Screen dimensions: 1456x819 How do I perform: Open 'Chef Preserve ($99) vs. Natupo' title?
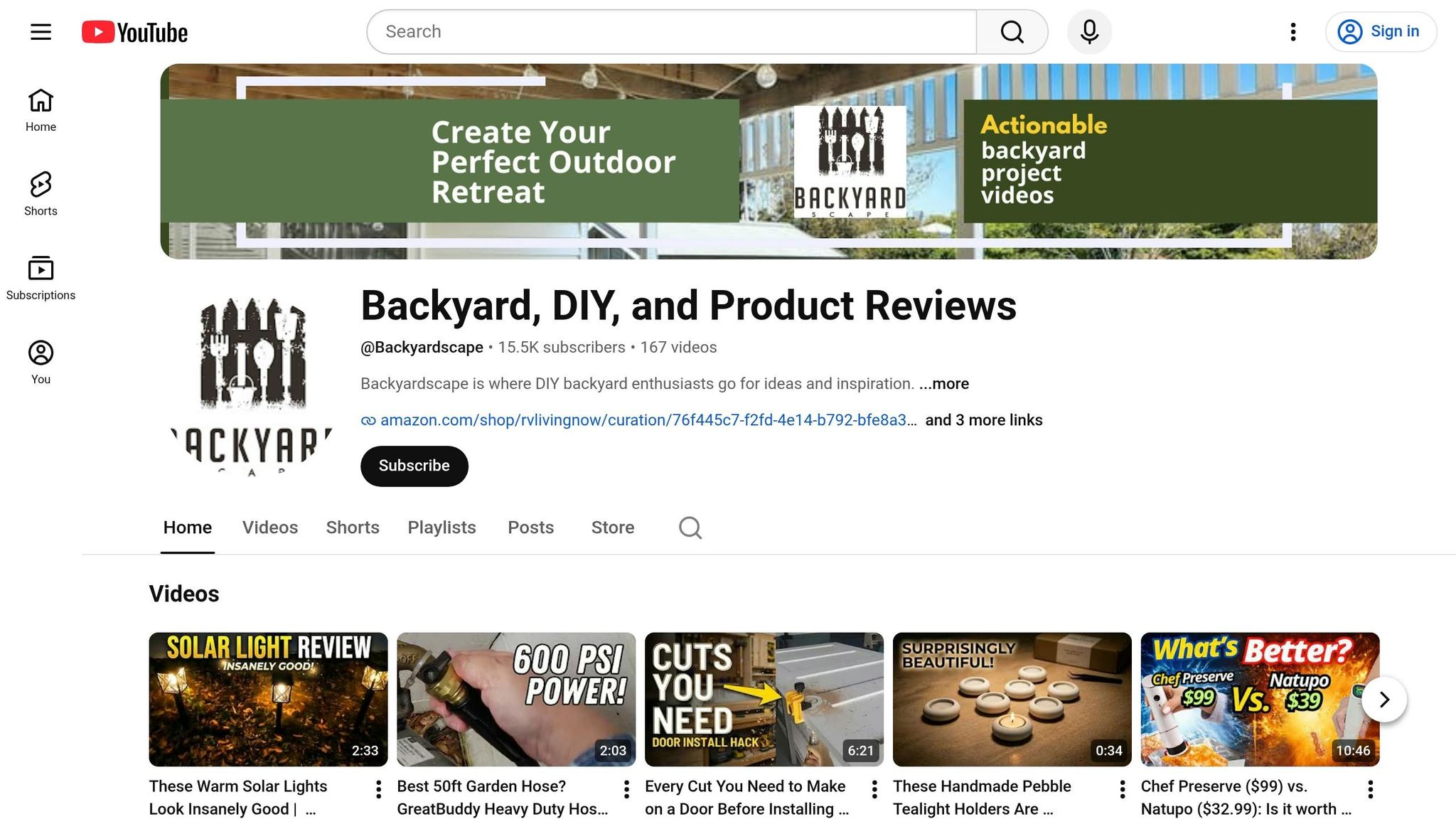pyautogui.click(x=1246, y=798)
